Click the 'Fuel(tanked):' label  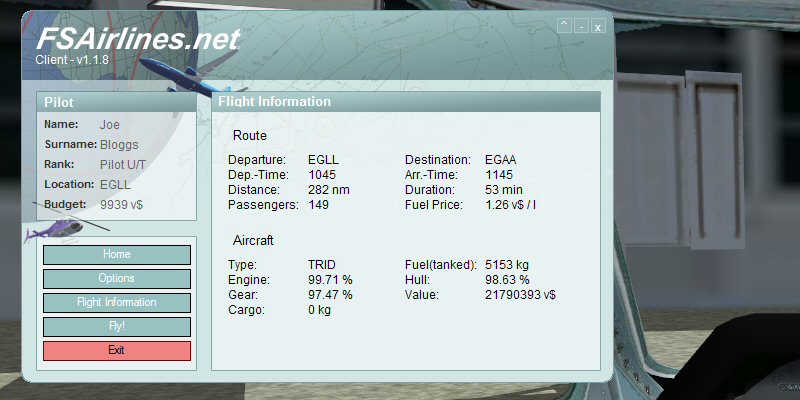(441, 265)
